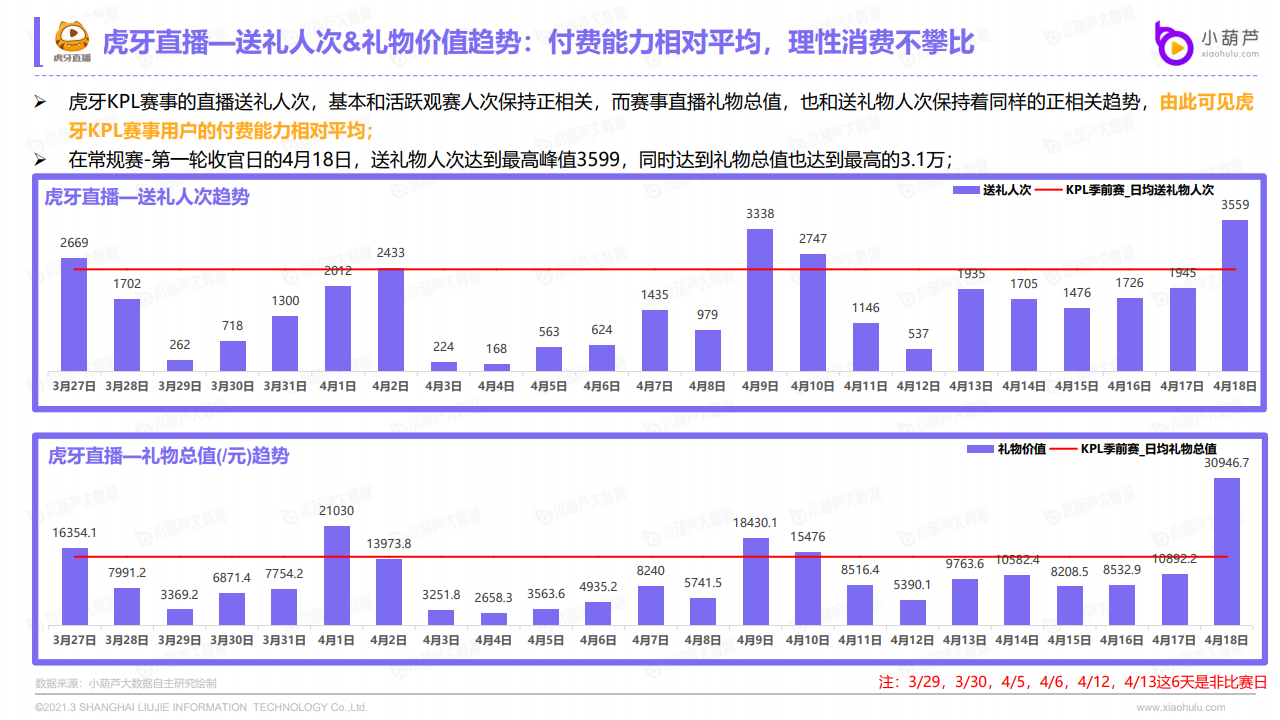
Task: Click the 虎牙直播—送礼人次趋势 chart title
Action: point(147,197)
